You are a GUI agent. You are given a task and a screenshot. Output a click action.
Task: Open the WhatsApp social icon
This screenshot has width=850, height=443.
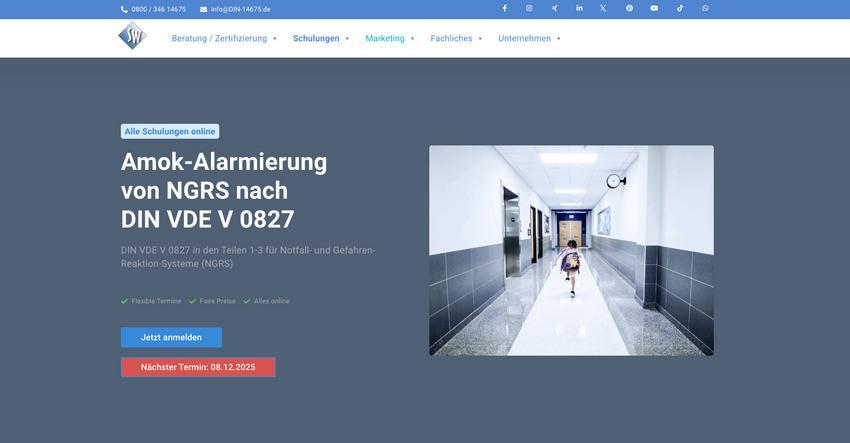pyautogui.click(x=705, y=8)
